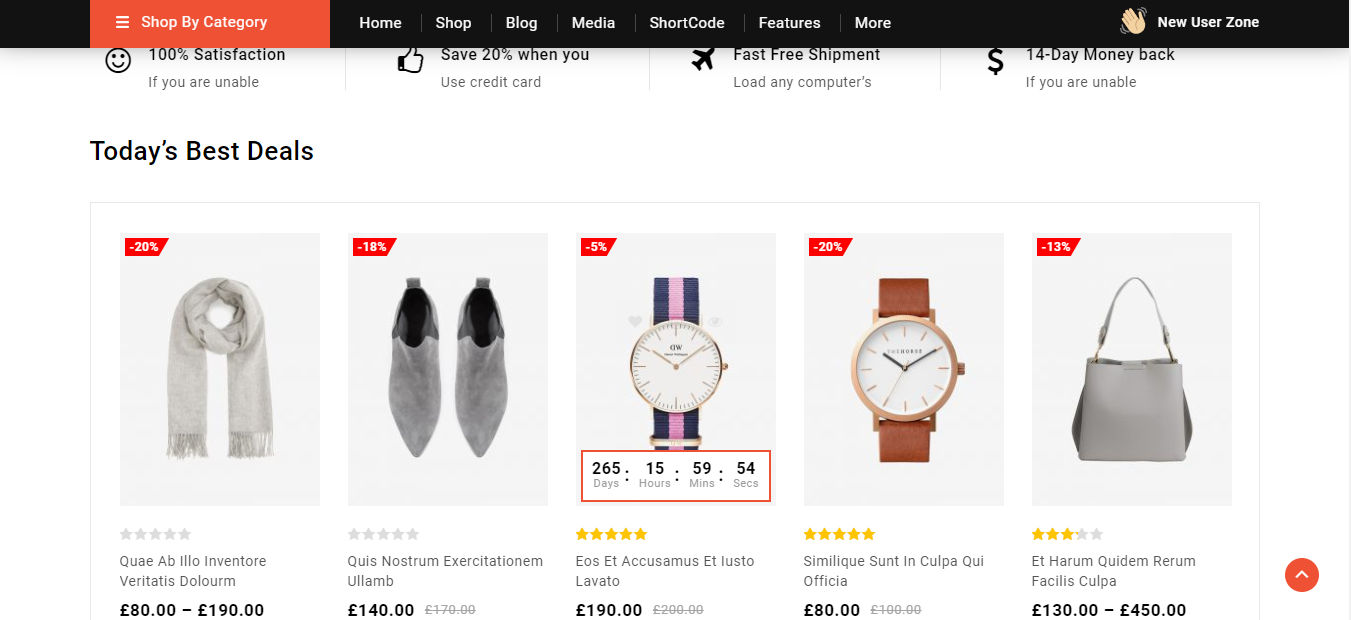The image size is (1351, 620).
Task: Expand the Features menu
Action: [789, 23]
